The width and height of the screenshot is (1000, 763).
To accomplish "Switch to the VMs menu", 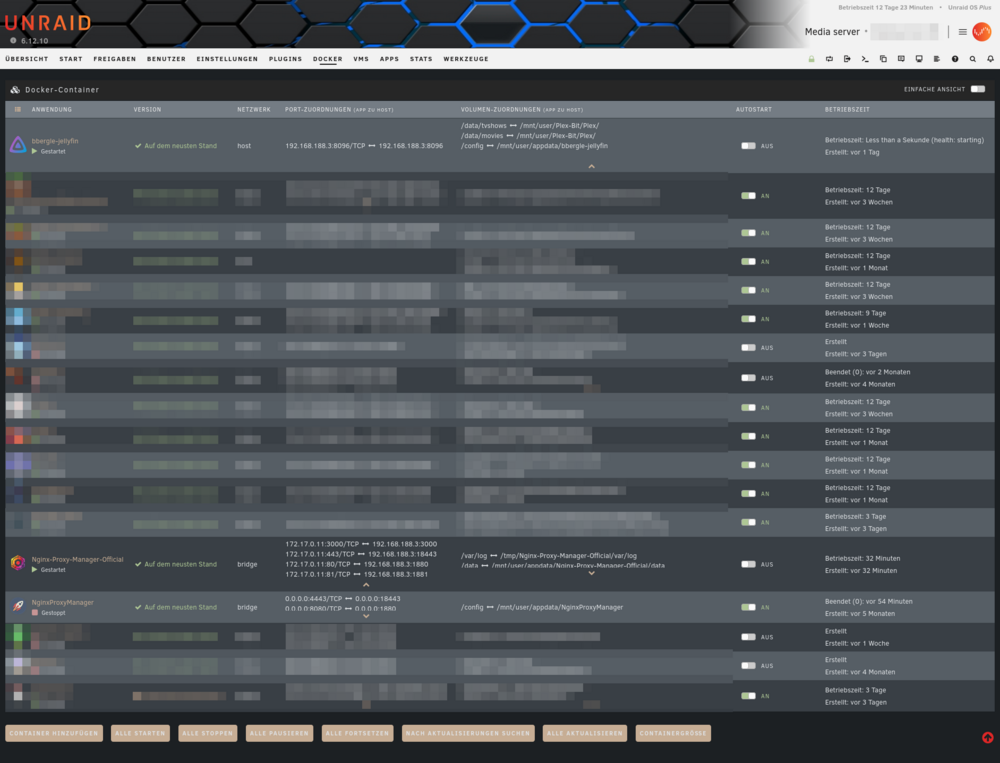I will coord(361,59).
